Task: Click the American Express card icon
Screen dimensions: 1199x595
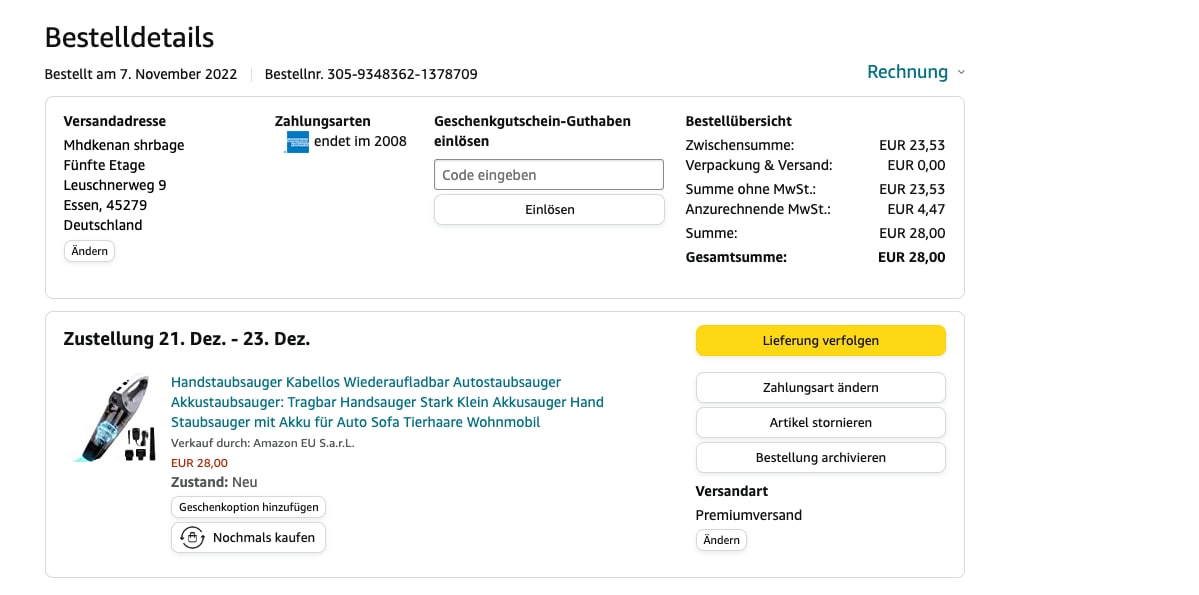Action: pyautogui.click(x=297, y=142)
